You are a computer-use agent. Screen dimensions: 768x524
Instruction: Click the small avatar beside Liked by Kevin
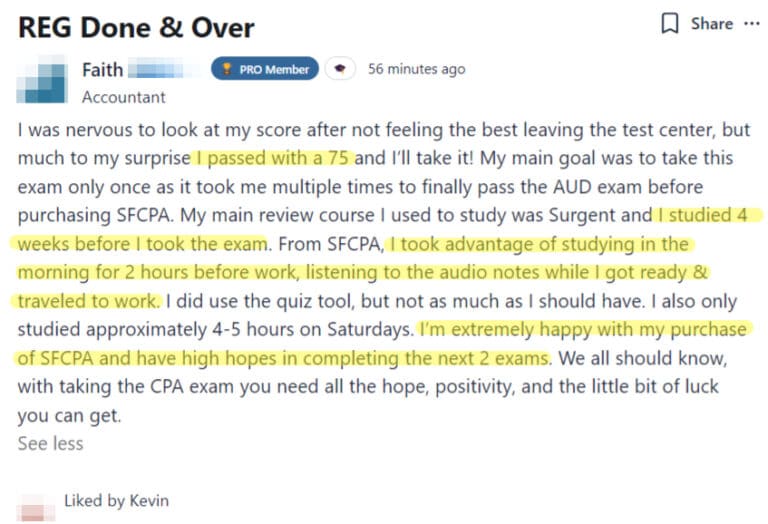[36, 507]
